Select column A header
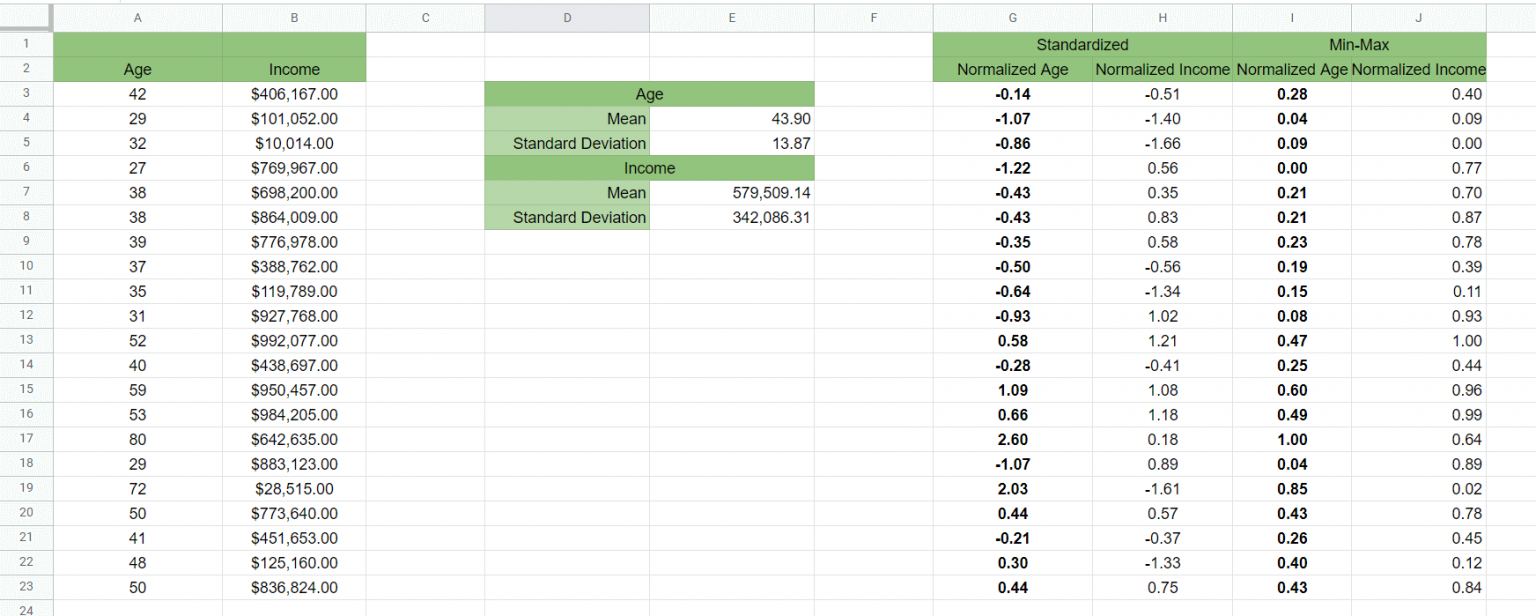Image resolution: width=1536 pixels, height=616 pixels. tap(137, 17)
